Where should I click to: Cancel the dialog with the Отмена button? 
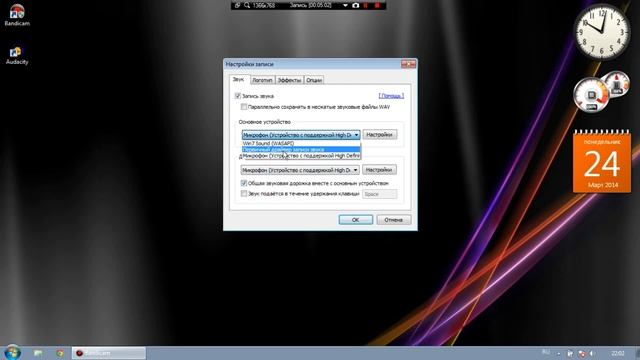[393, 220]
